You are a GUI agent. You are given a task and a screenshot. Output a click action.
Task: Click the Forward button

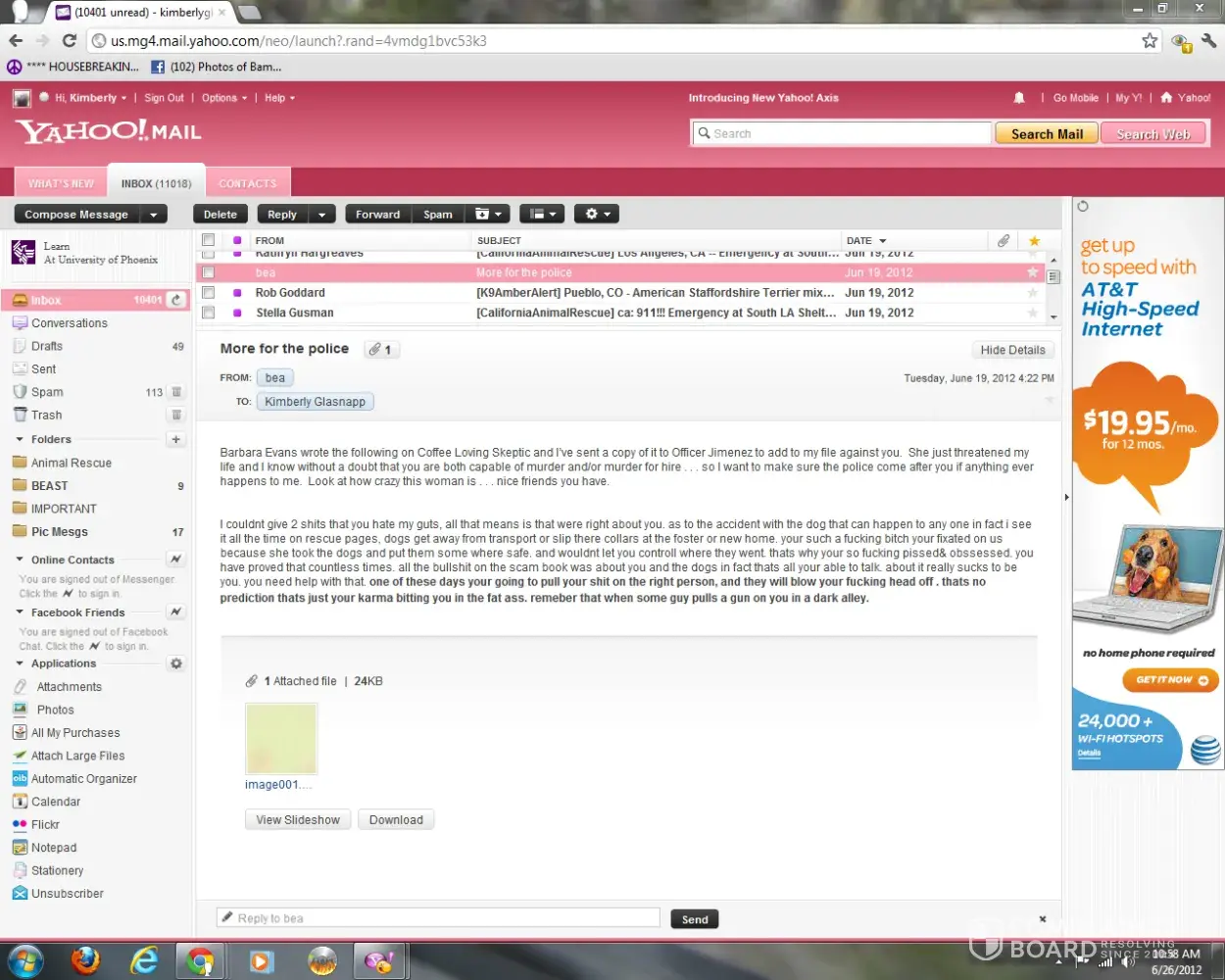[377, 215]
